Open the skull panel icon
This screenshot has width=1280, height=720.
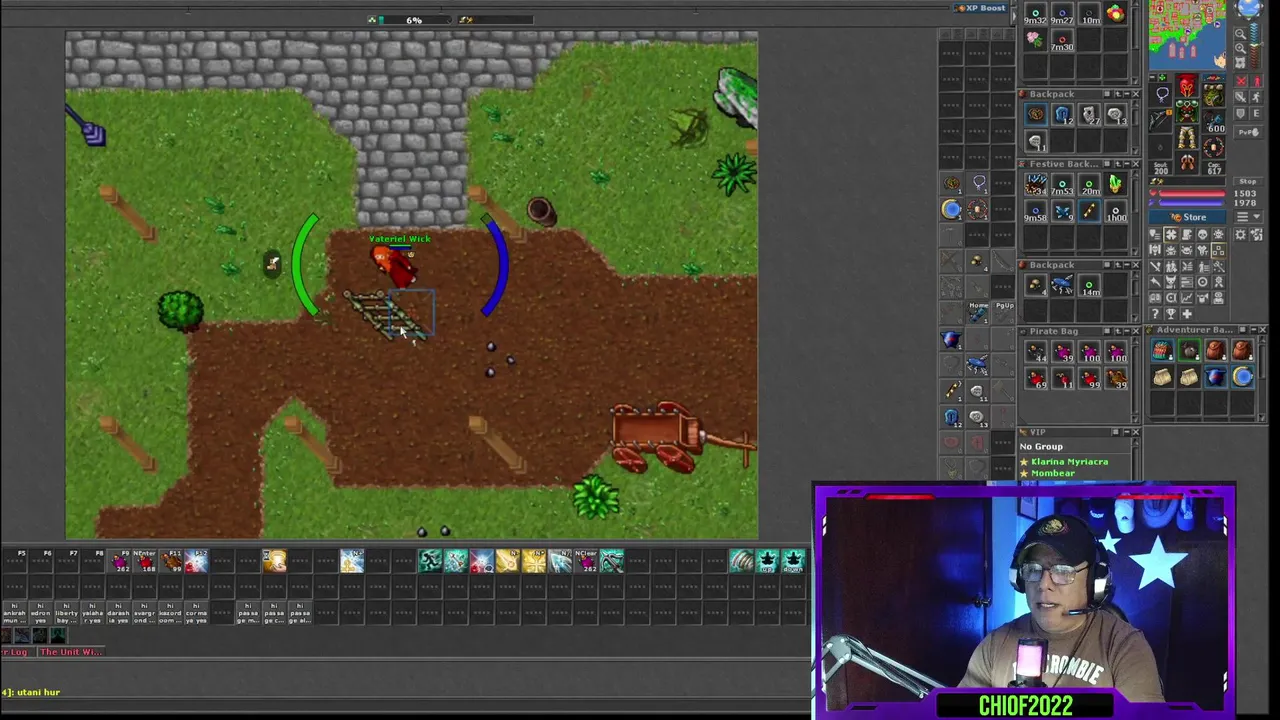[1202, 235]
